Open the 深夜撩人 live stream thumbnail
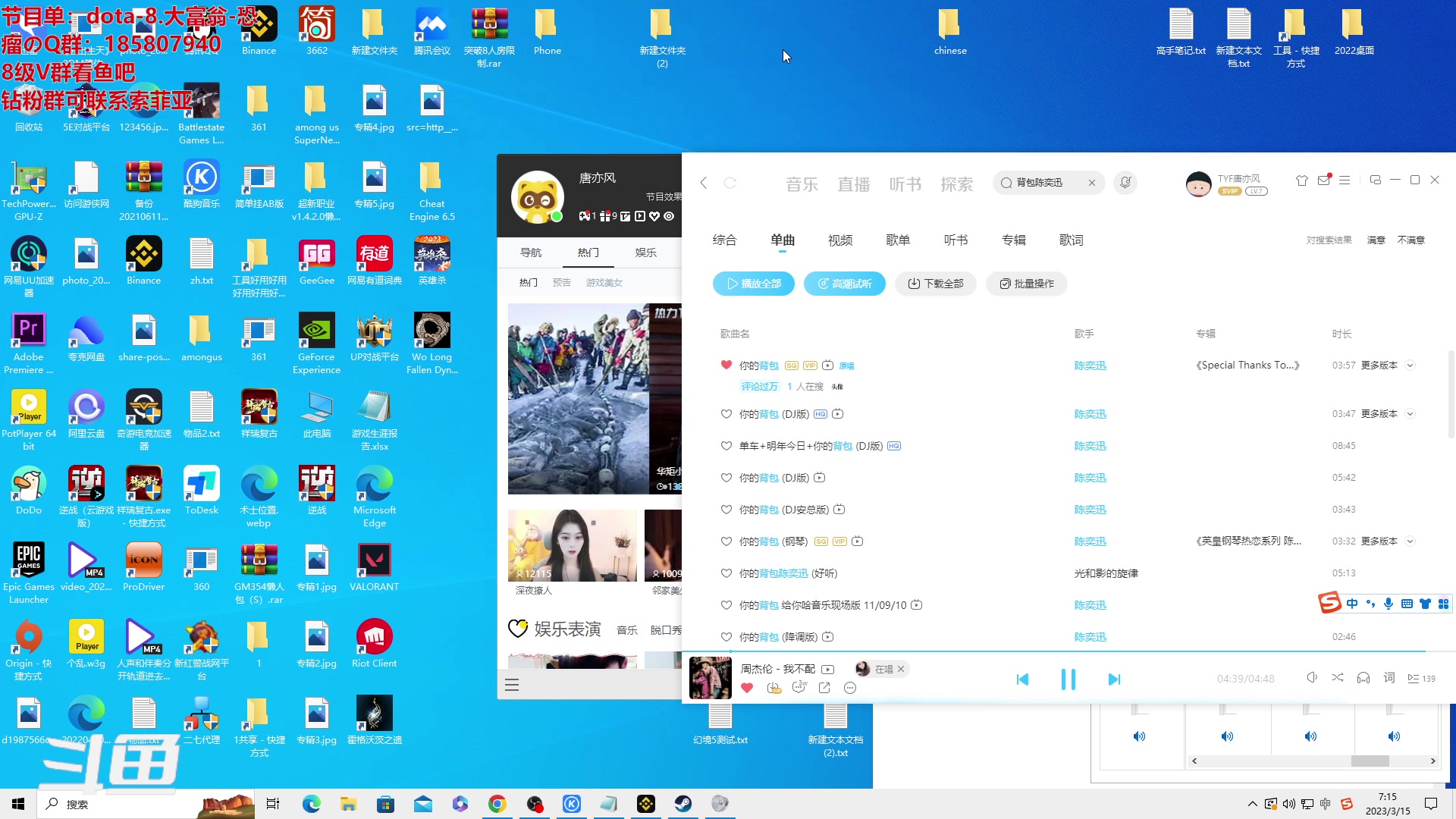The height and width of the screenshot is (819, 1456). (x=573, y=546)
